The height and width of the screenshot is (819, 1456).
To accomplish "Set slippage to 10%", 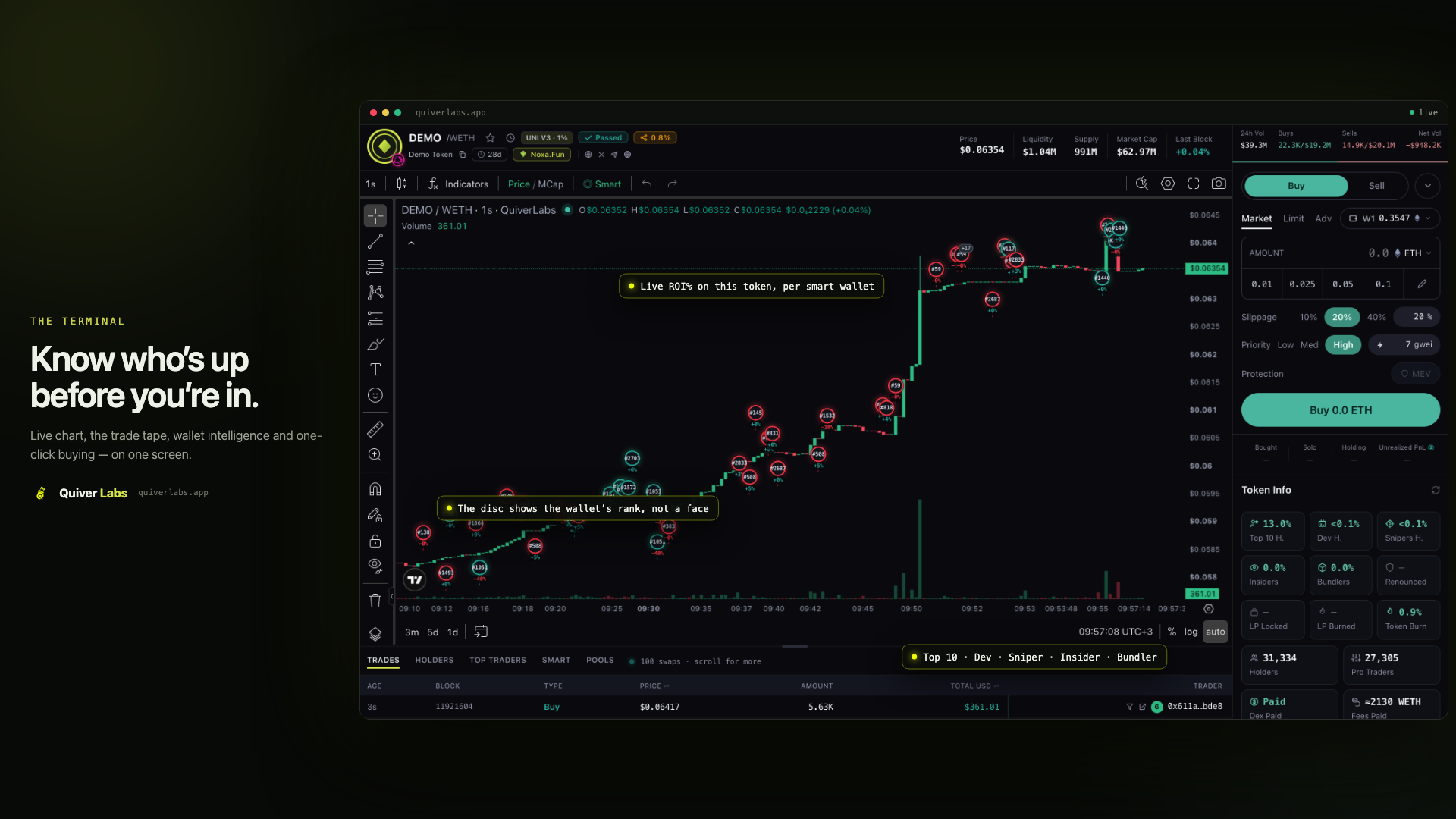I will point(1309,317).
